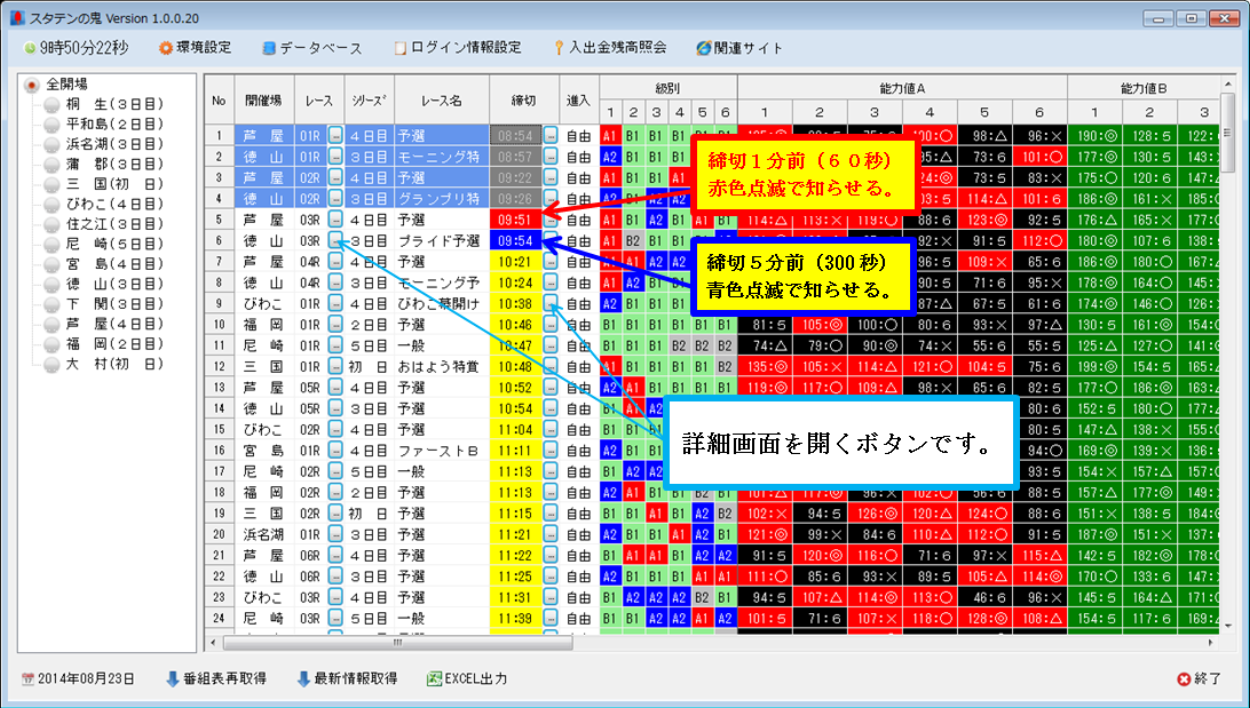Open detail button after 02R in row 3 芦屋
This screenshot has height=708, width=1250.
[x=336, y=177]
